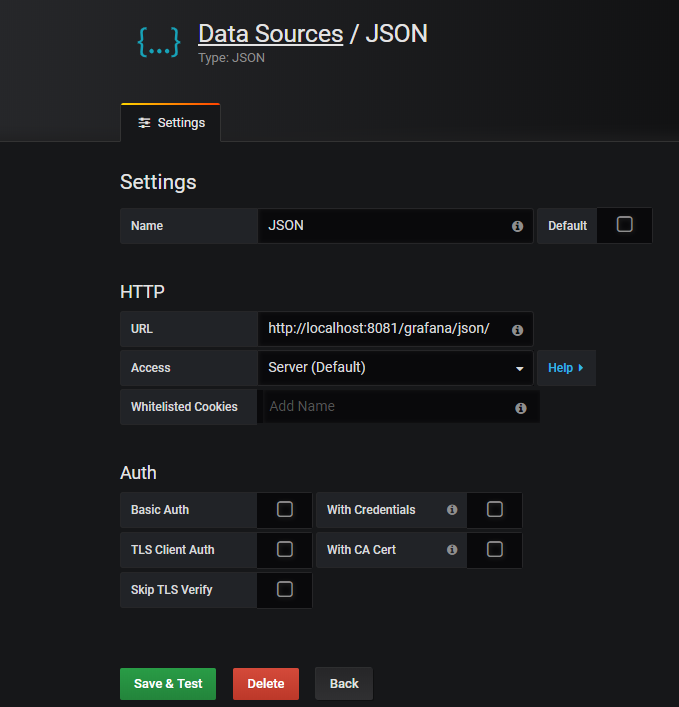Click the Save & Test button

pos(168,684)
